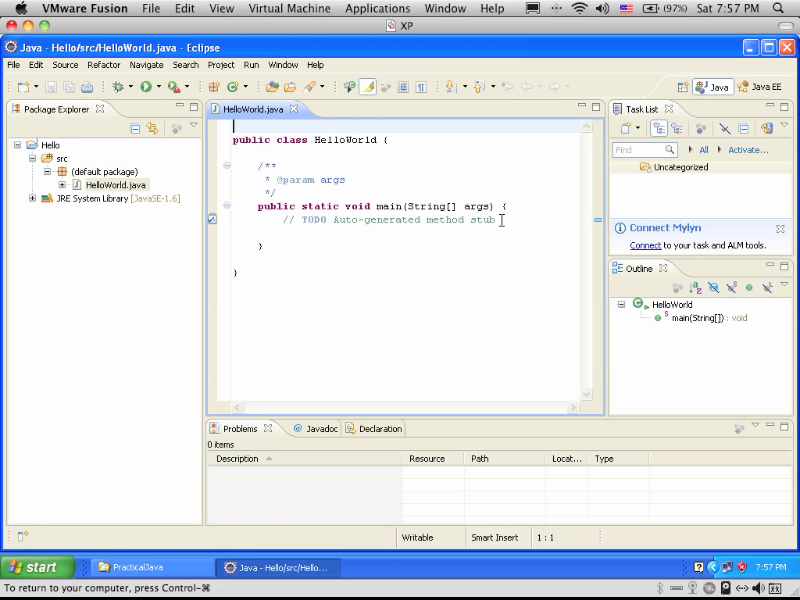Close the Connect Mylyn notification
The image size is (800, 600).
pos(780,229)
